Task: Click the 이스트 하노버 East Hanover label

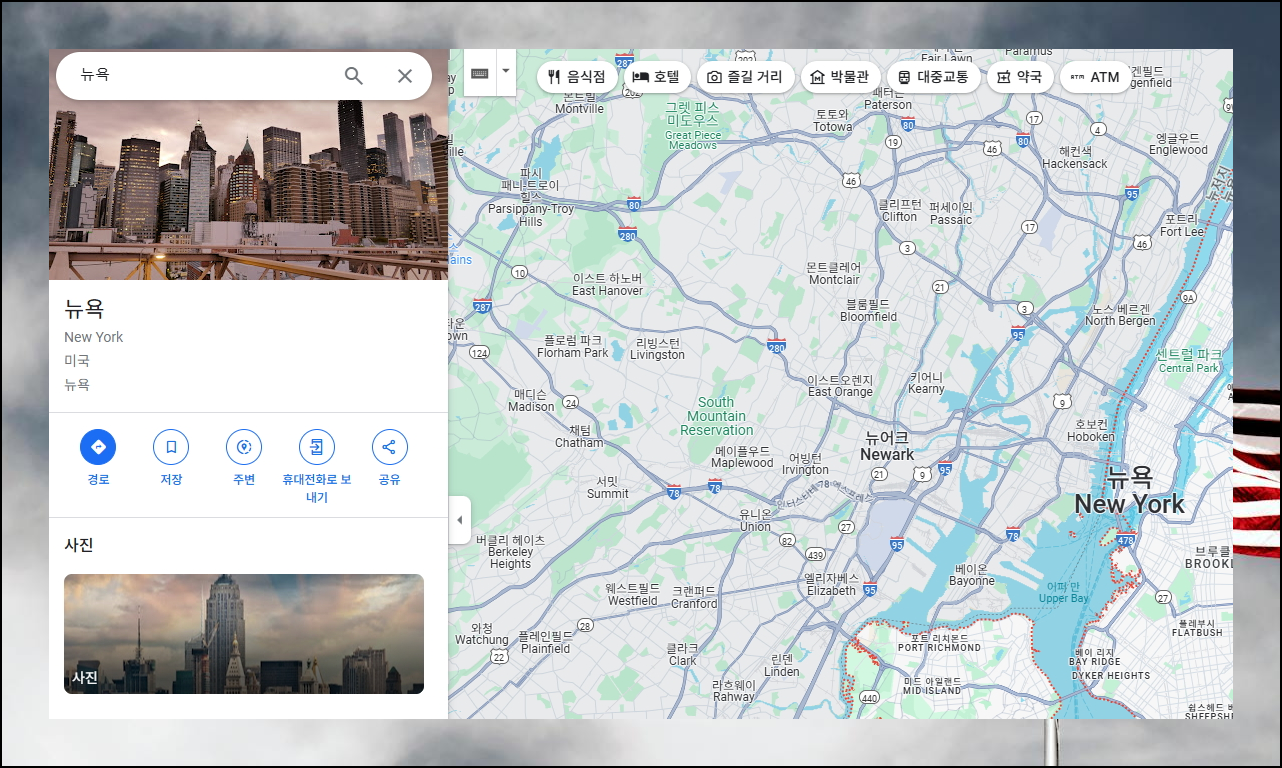Action: pos(608,284)
